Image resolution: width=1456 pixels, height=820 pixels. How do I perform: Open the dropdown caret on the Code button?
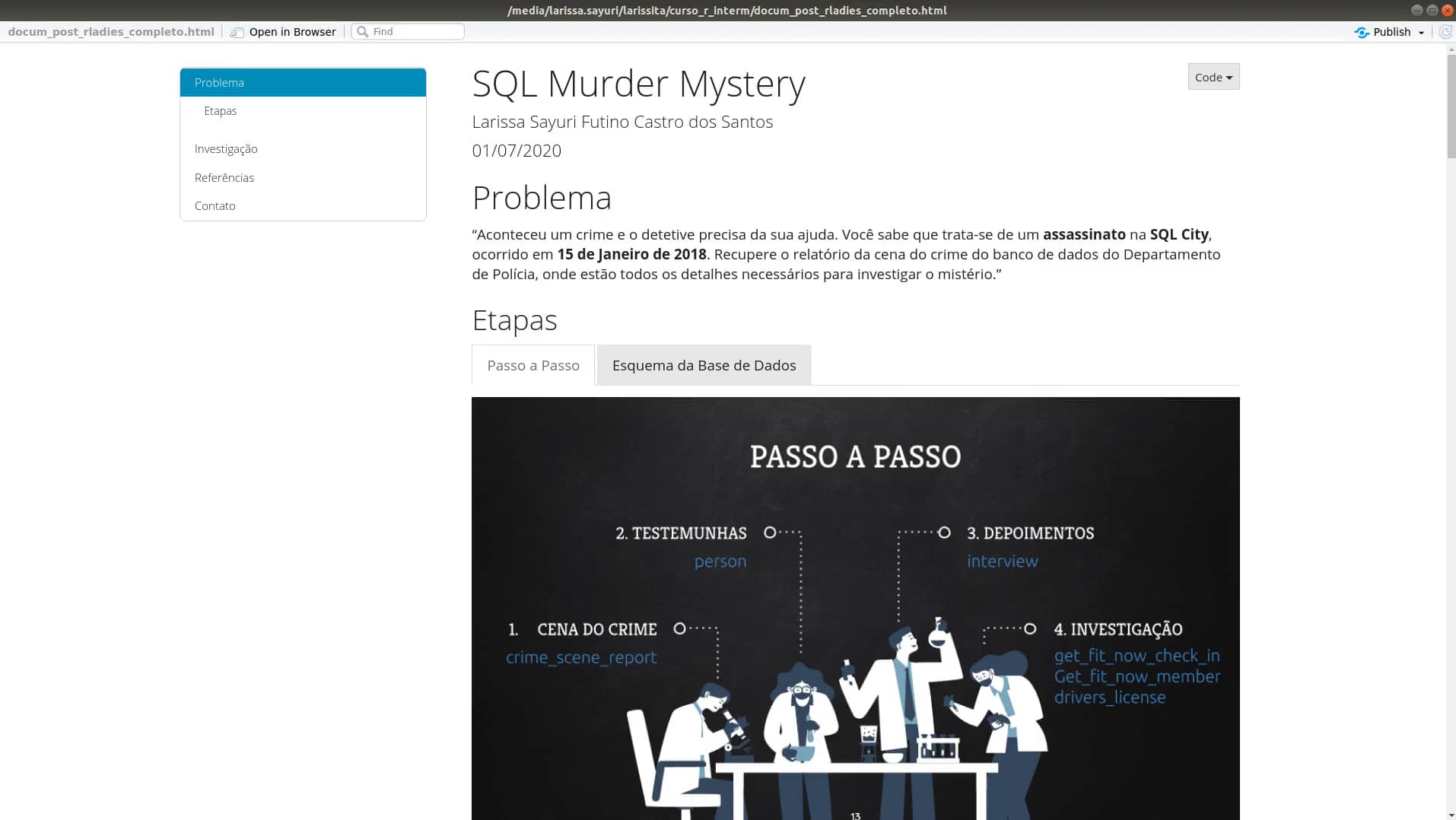click(x=1230, y=77)
